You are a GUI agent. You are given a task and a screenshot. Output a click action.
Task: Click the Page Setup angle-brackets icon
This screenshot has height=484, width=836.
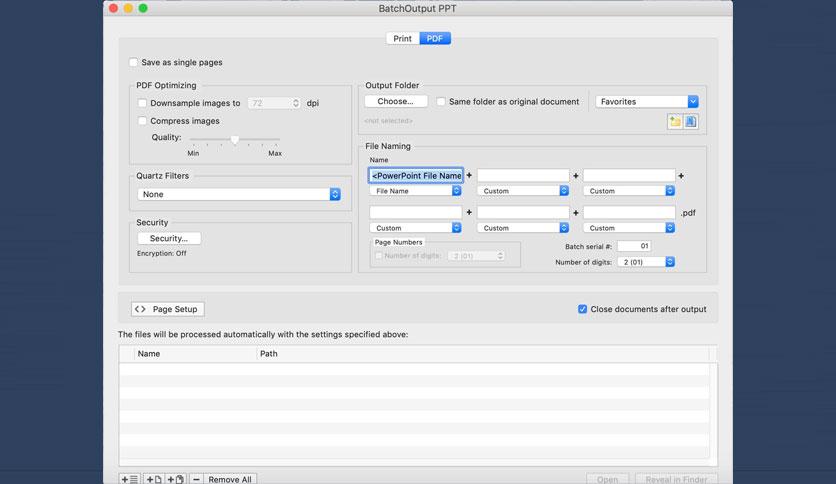point(140,309)
